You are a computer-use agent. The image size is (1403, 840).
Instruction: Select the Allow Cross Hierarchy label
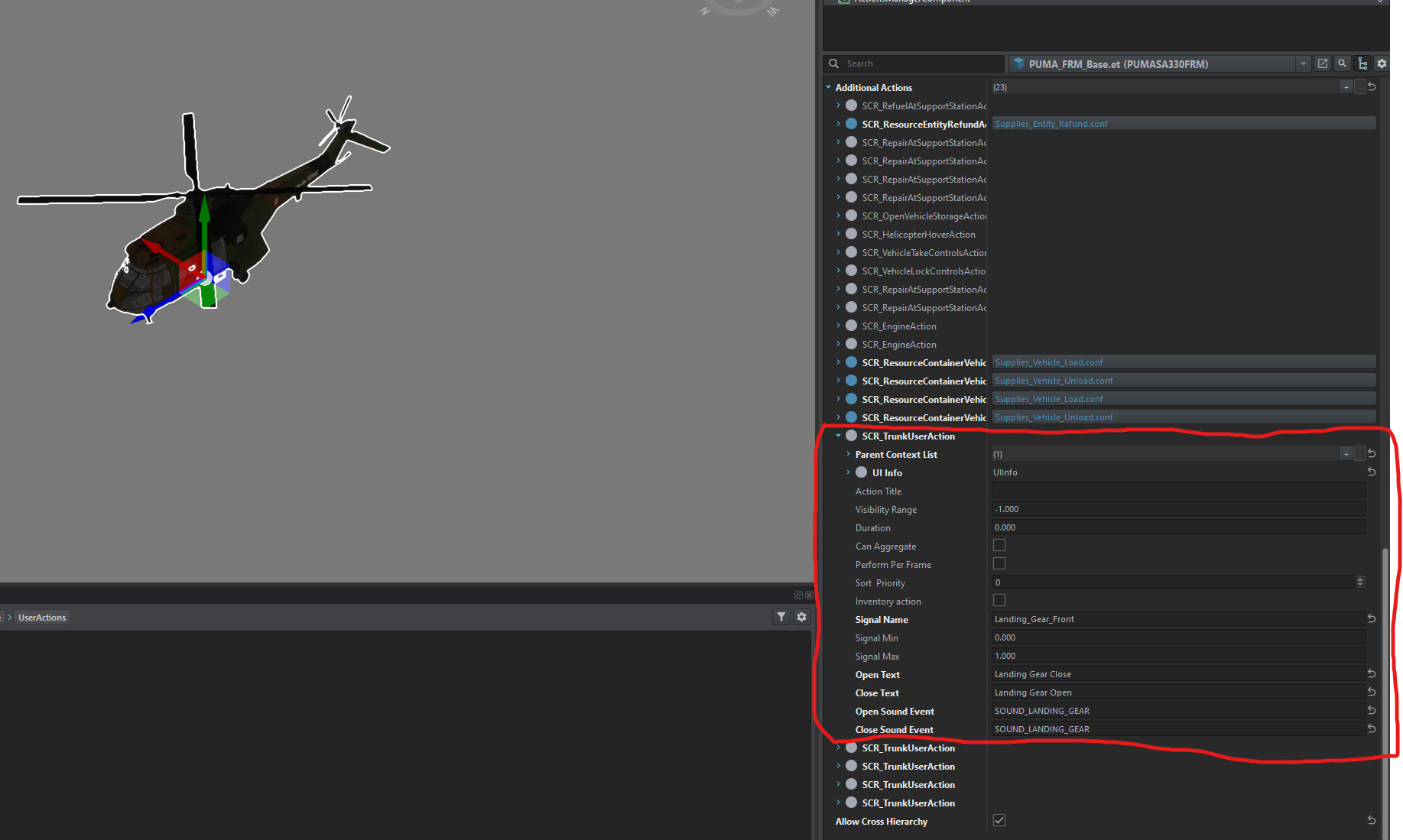pyautogui.click(x=881, y=822)
